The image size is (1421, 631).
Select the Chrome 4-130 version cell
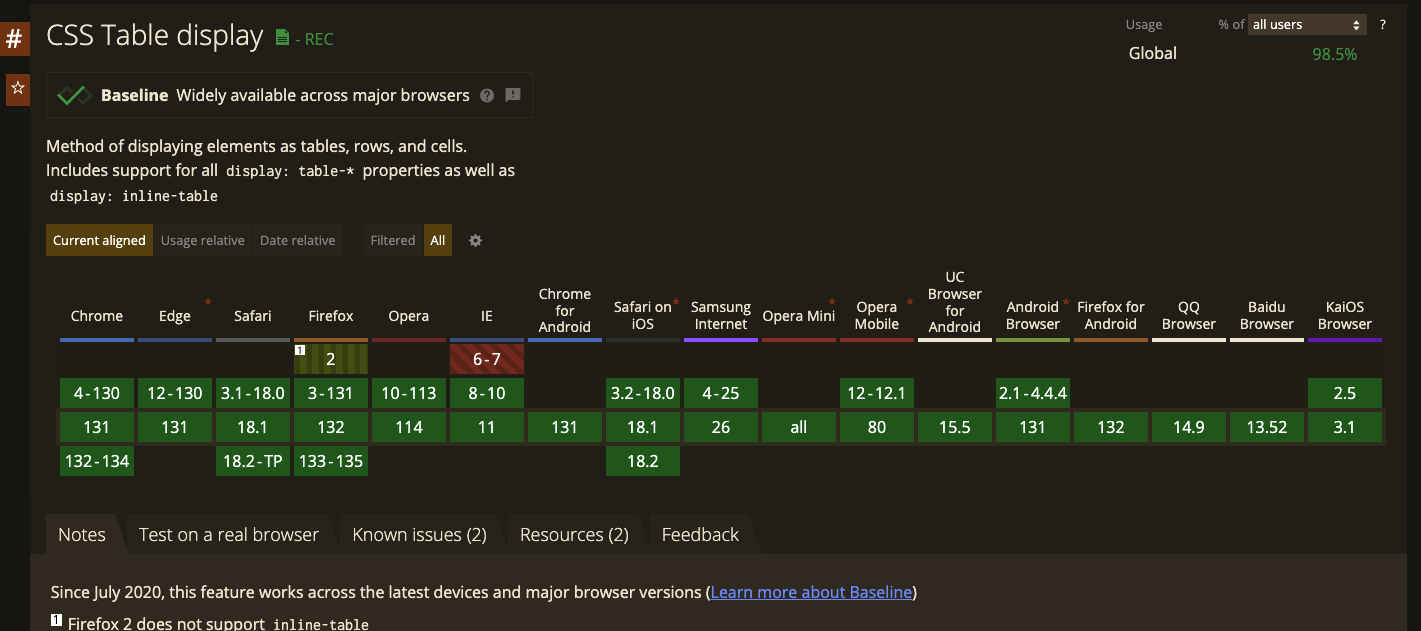[x=97, y=393]
